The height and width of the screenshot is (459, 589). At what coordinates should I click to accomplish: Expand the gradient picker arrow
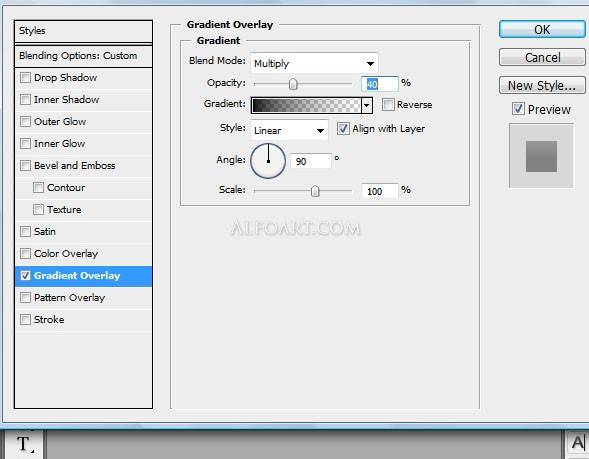tap(367, 106)
